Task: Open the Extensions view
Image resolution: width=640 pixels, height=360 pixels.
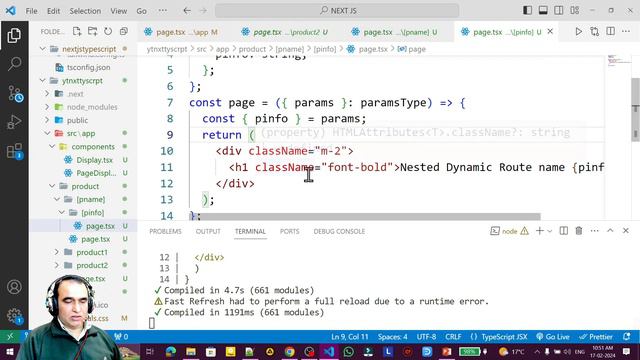Action: point(15,151)
